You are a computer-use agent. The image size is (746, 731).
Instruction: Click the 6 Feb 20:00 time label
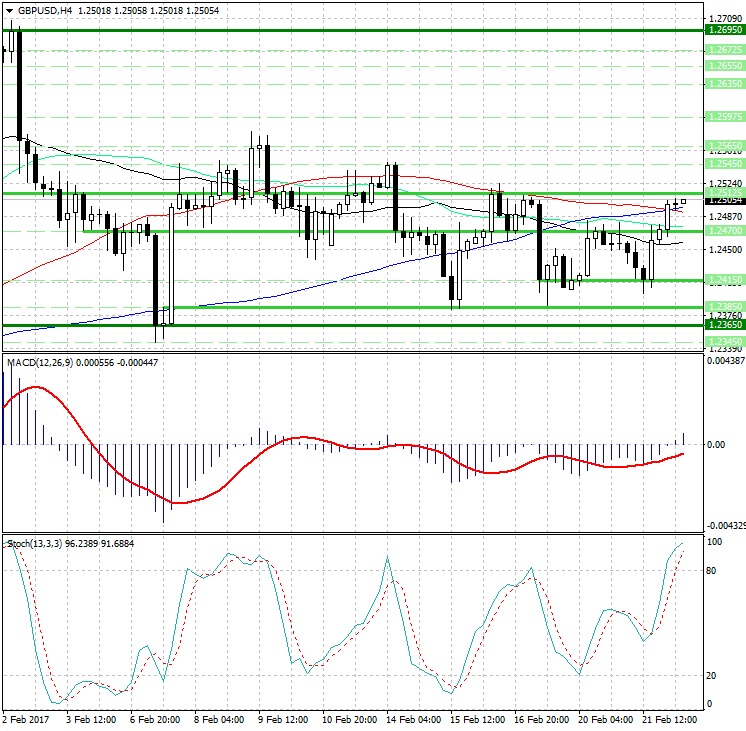155,719
